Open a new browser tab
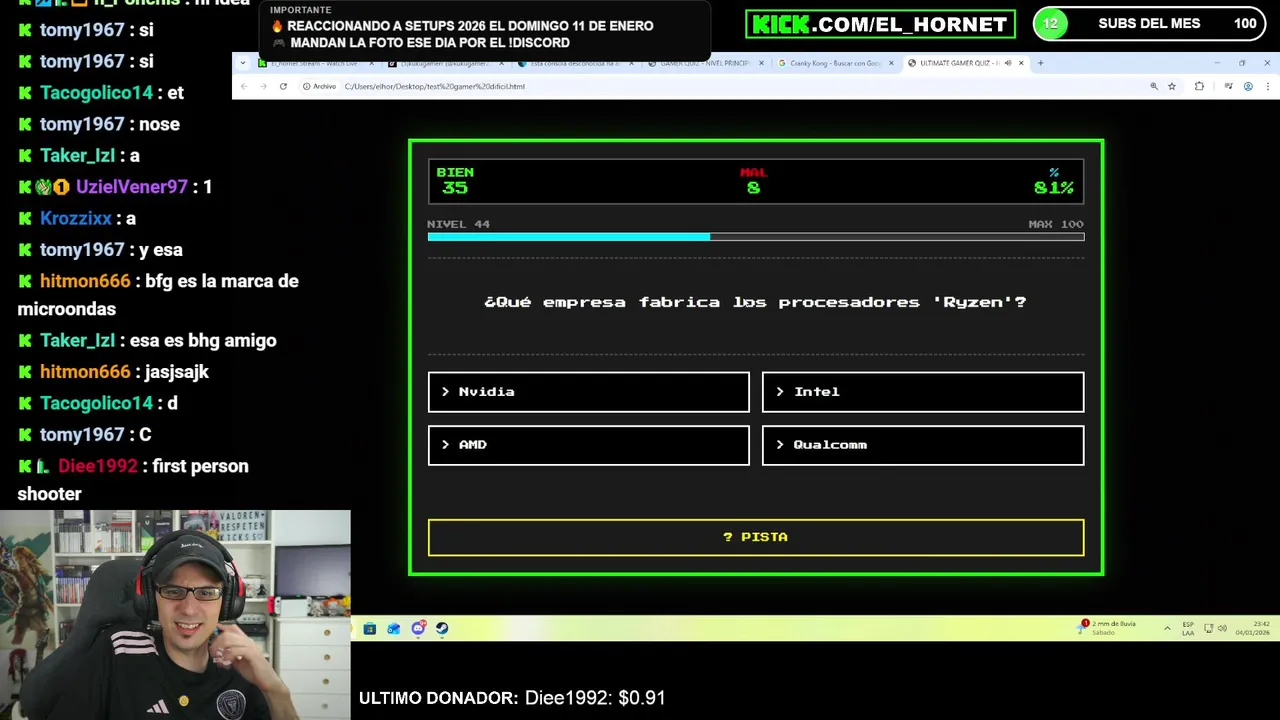This screenshot has height=720, width=1280. point(1040,63)
